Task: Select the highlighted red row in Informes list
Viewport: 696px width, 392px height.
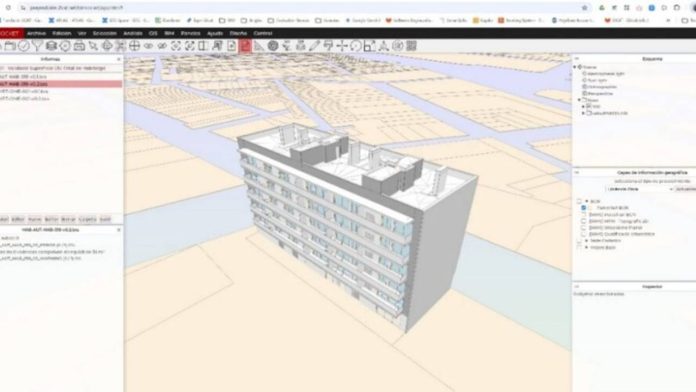Action: pyautogui.click(x=61, y=84)
